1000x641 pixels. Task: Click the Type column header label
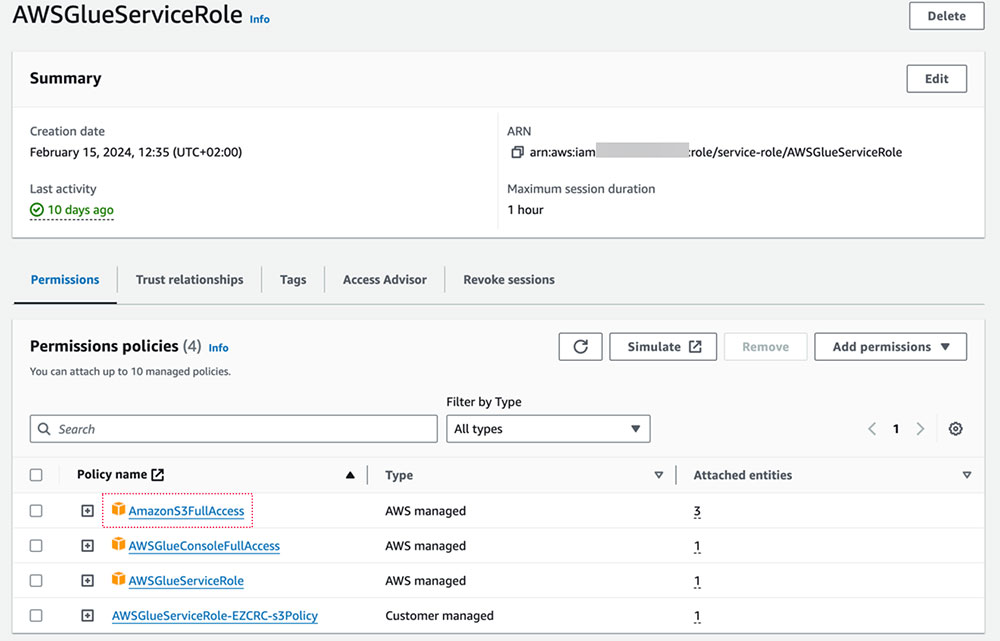pos(399,475)
